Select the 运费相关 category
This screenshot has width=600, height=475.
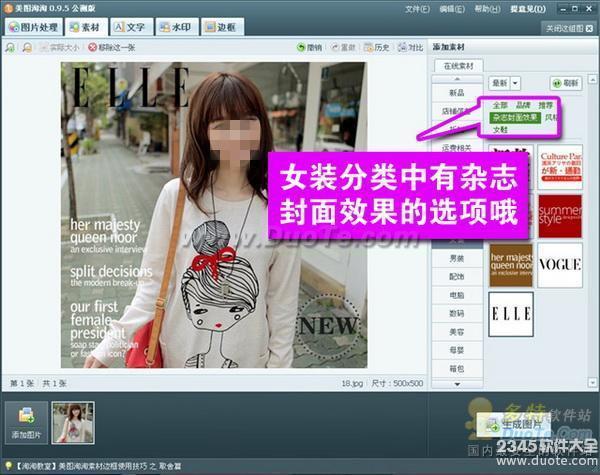coord(457,147)
